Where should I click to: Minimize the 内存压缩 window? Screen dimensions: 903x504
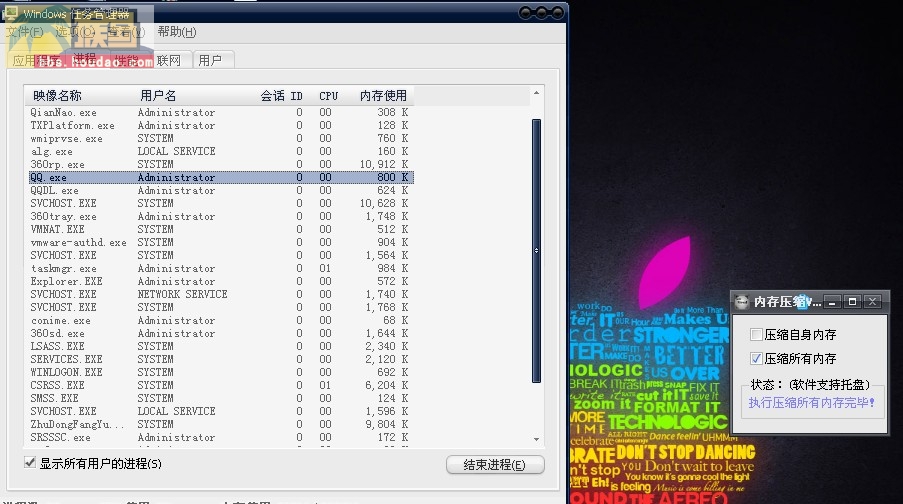point(832,301)
